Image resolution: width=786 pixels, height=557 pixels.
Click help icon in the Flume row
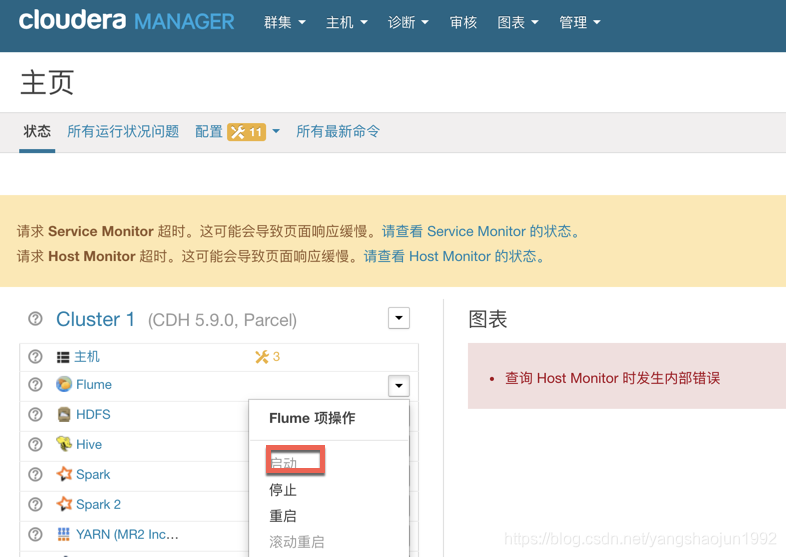coord(35,385)
